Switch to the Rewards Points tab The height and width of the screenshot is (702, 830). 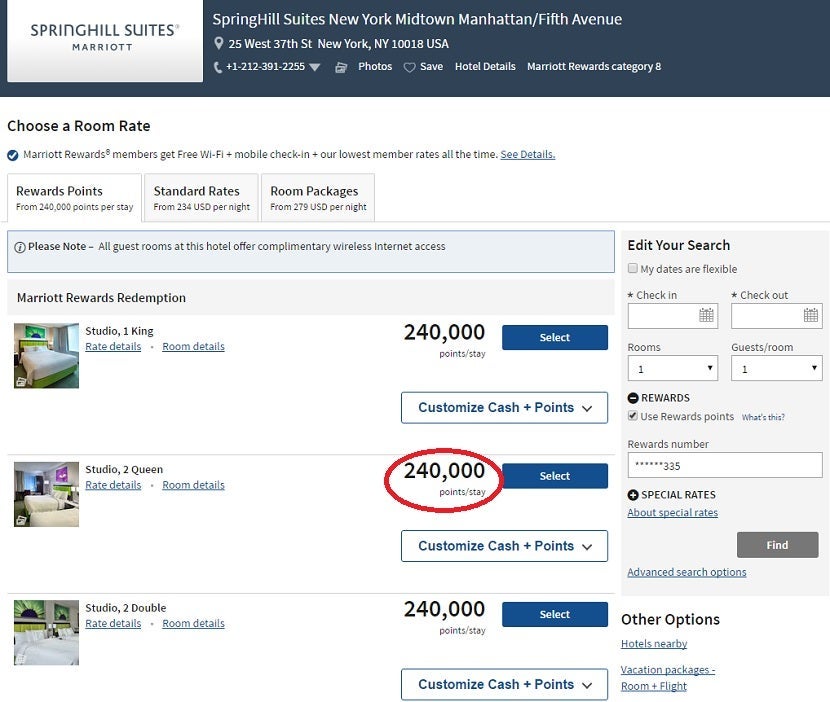(75, 197)
